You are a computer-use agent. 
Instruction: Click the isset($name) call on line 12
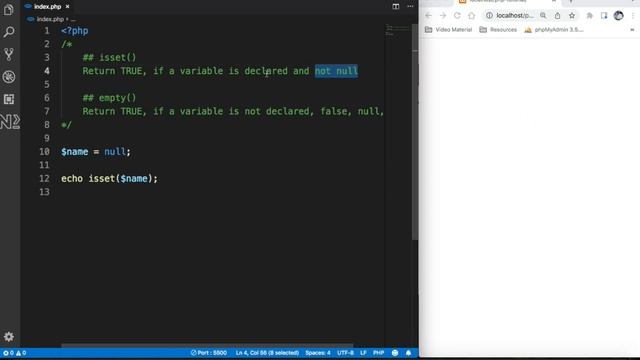pyautogui.click(x=120, y=179)
